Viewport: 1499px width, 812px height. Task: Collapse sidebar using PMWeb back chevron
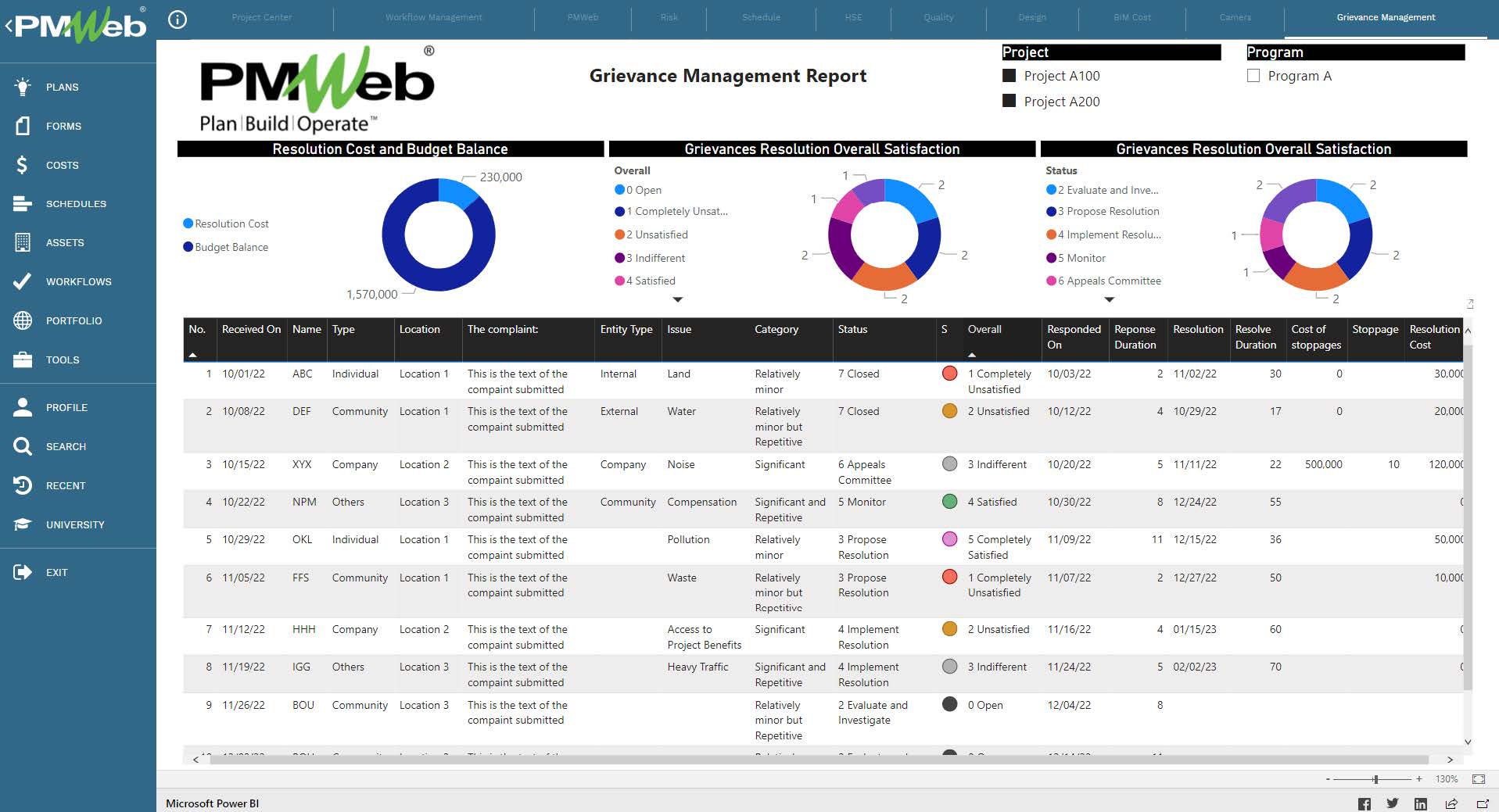(9, 26)
